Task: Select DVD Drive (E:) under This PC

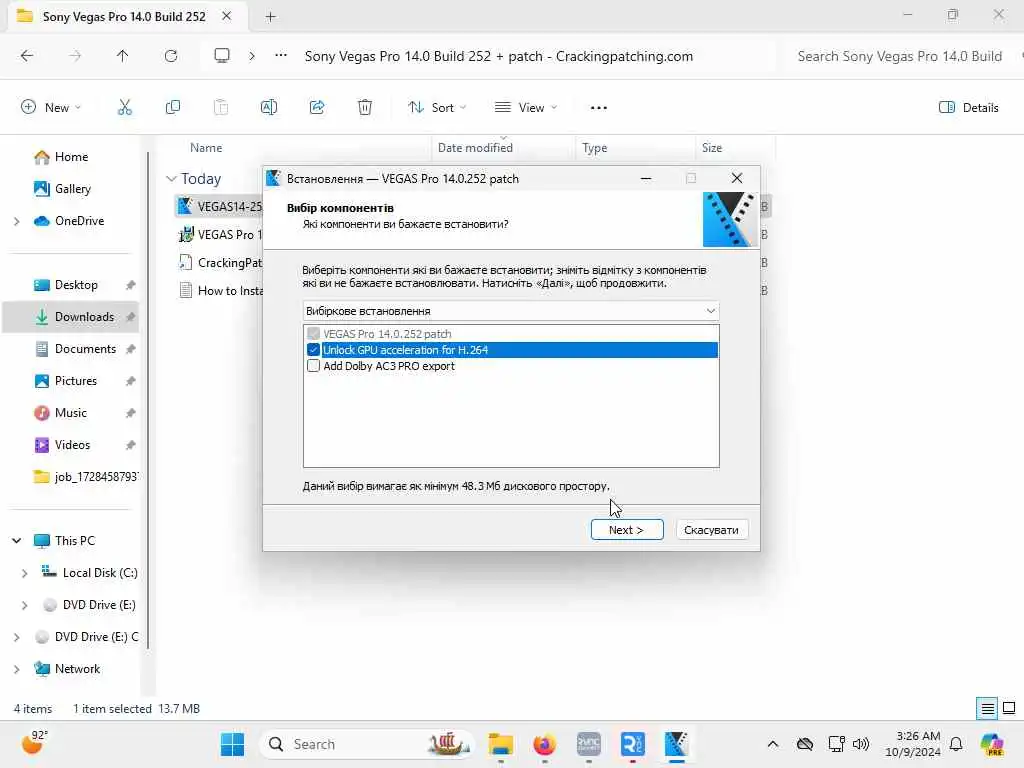Action: click(99, 605)
